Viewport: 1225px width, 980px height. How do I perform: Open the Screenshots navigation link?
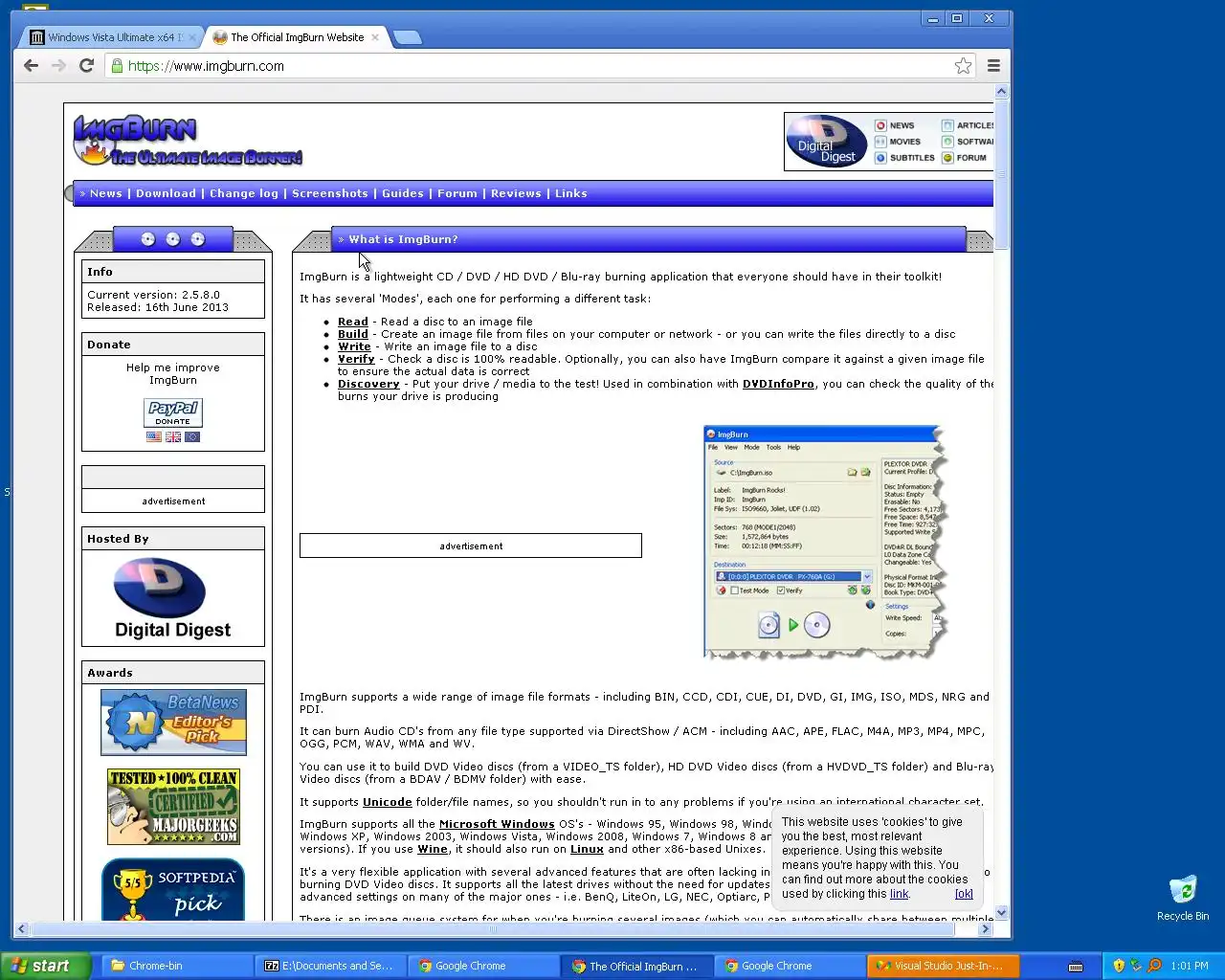pyautogui.click(x=330, y=193)
